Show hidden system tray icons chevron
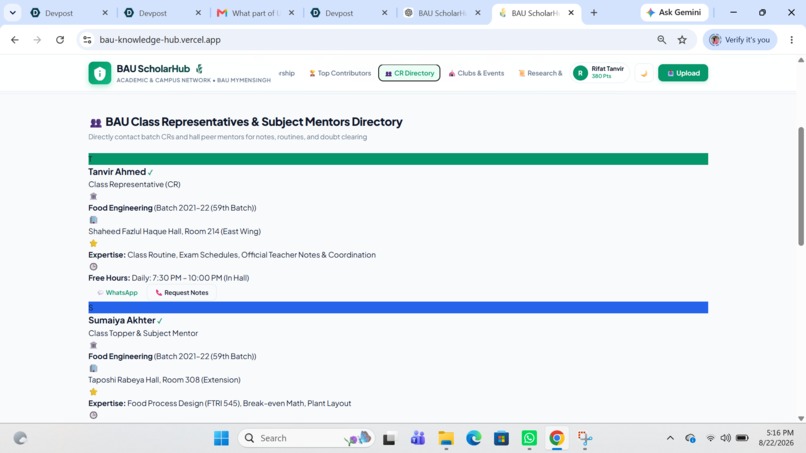Viewport: 806px width, 453px height. pyautogui.click(x=670, y=438)
